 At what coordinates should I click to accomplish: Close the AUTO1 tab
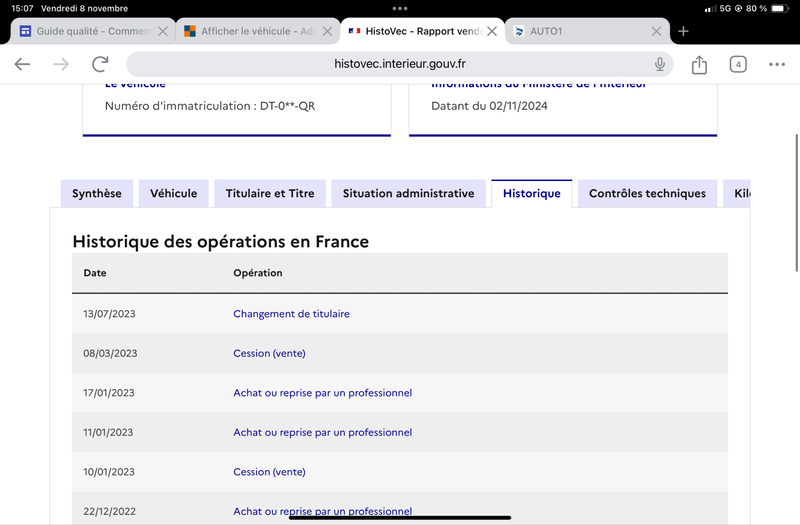[x=656, y=32]
